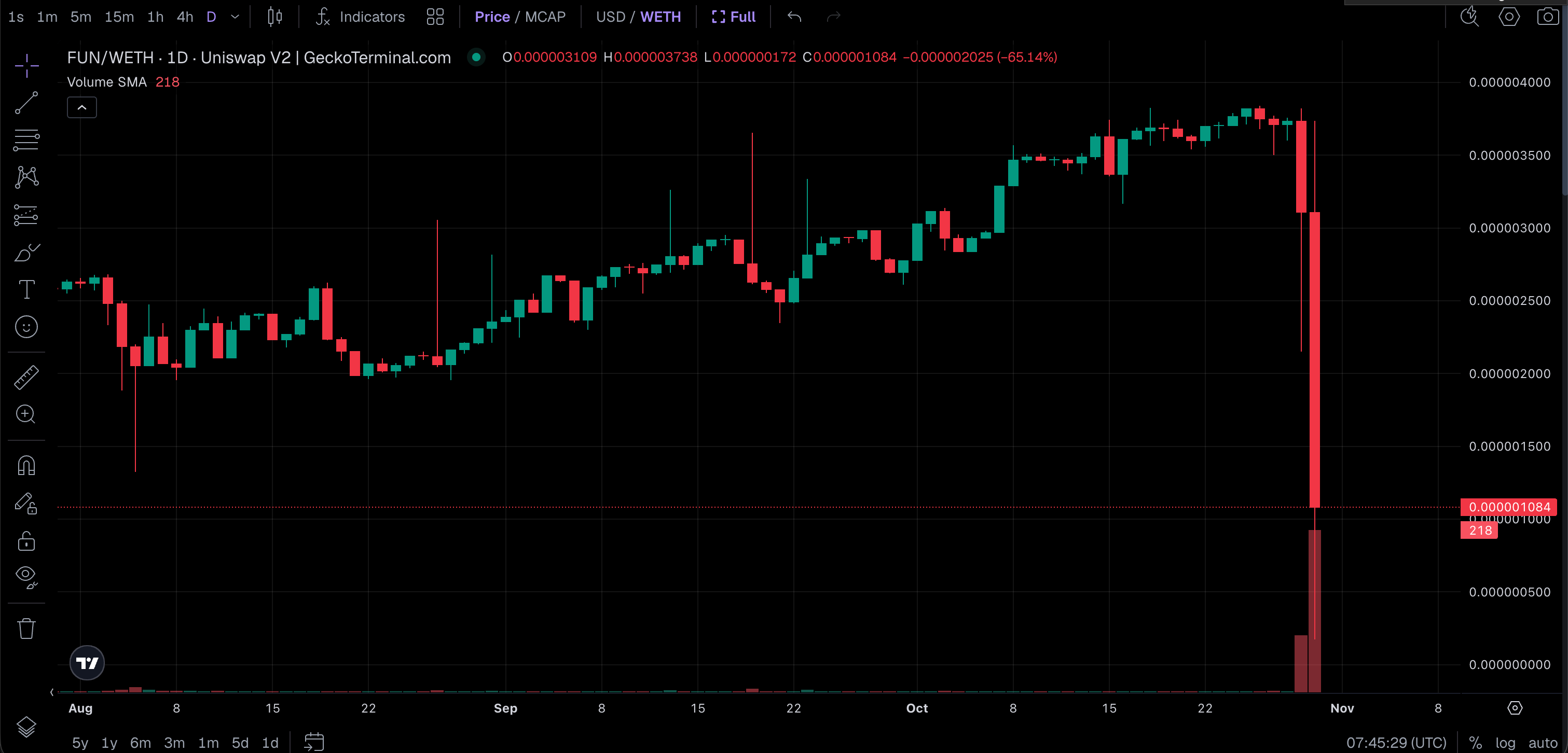
Task: Open the 07:45:29 (UTC) timezone menu
Action: coord(1396,743)
